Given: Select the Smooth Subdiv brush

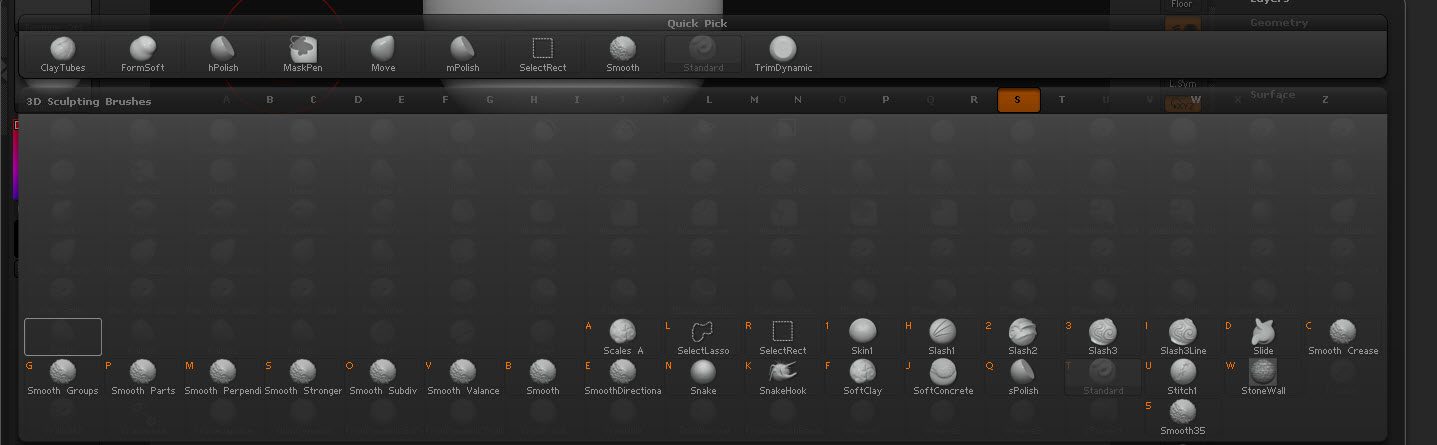Looking at the screenshot, I should click(383, 378).
